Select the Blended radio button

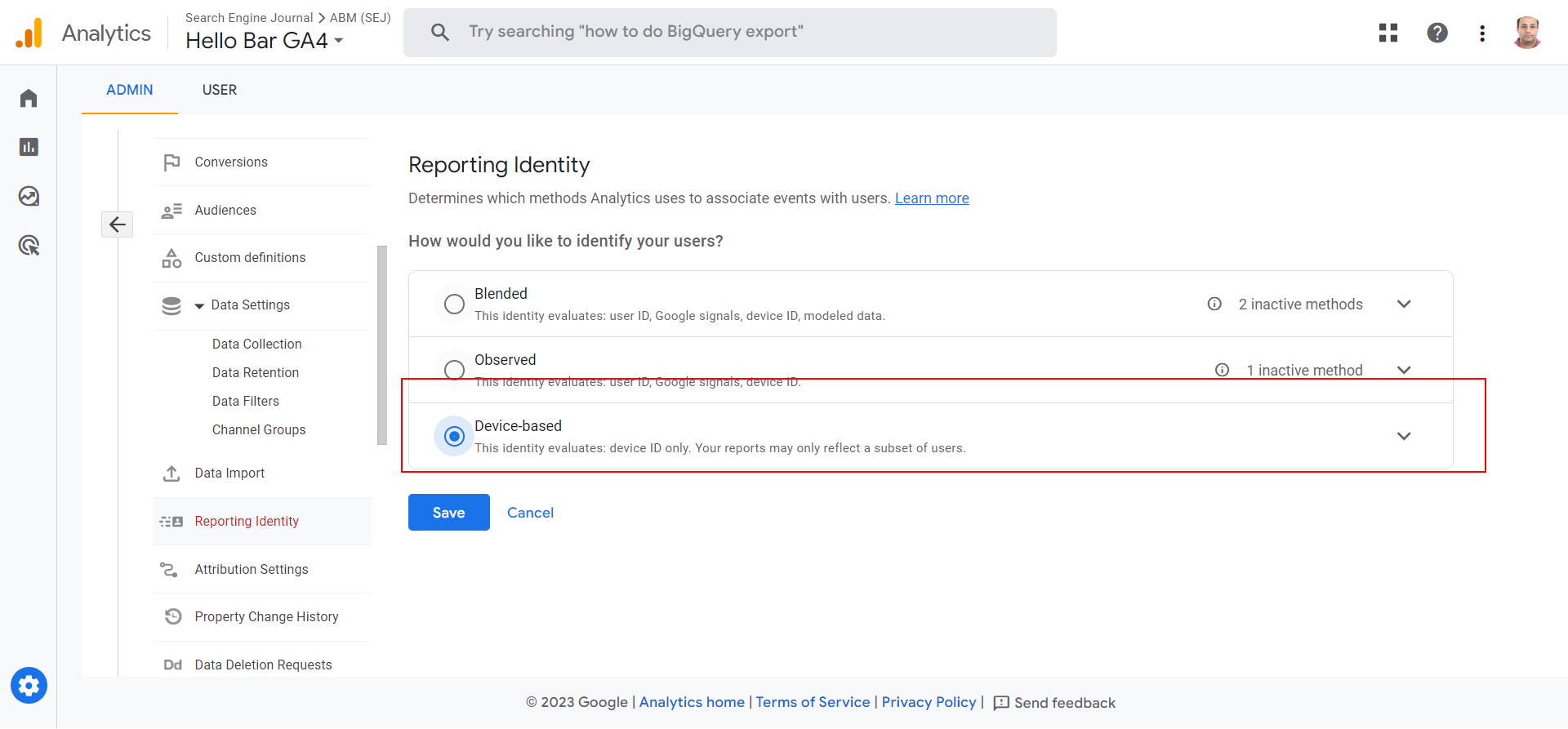click(454, 304)
